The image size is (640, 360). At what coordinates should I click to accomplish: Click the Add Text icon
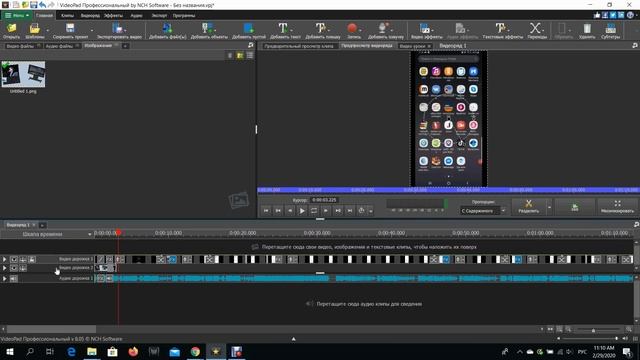283,28
